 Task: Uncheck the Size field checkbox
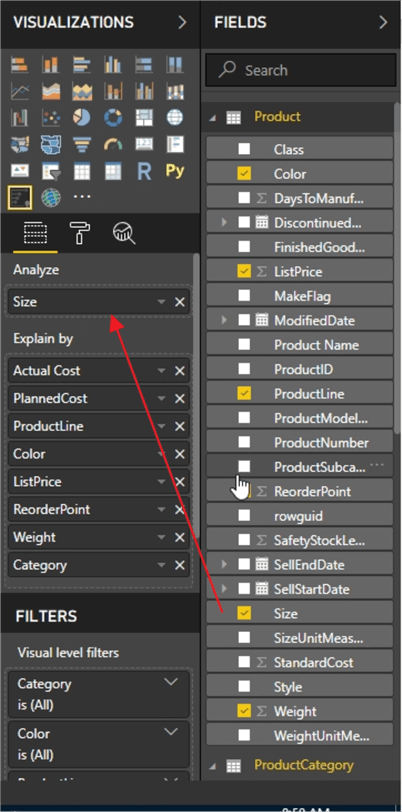tap(244, 613)
